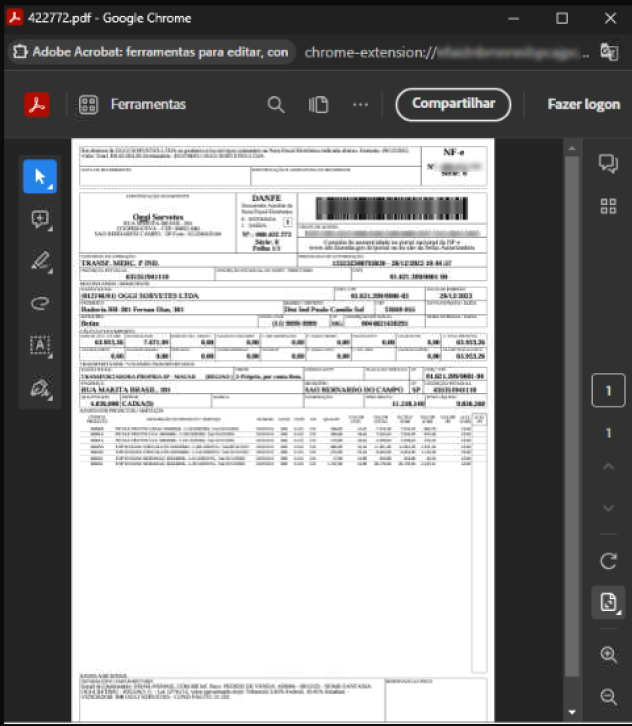Go to the previous page with the up chevron
This screenshot has height=726, width=632.
coord(607,468)
